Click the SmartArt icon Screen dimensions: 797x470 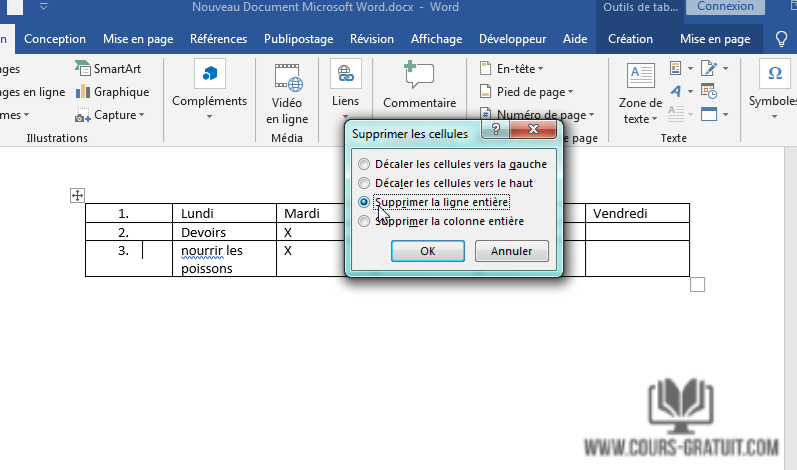pyautogui.click(x=83, y=69)
